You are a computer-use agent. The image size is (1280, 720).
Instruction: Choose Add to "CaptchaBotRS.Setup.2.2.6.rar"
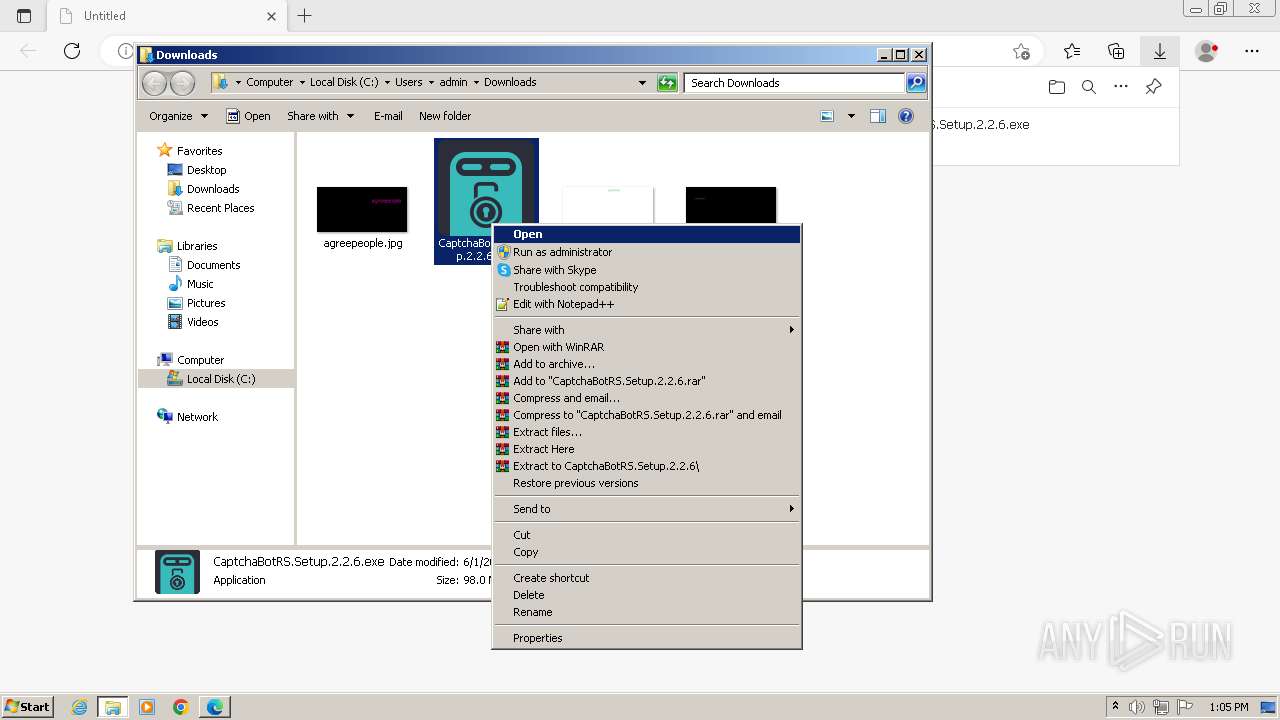pos(646,381)
